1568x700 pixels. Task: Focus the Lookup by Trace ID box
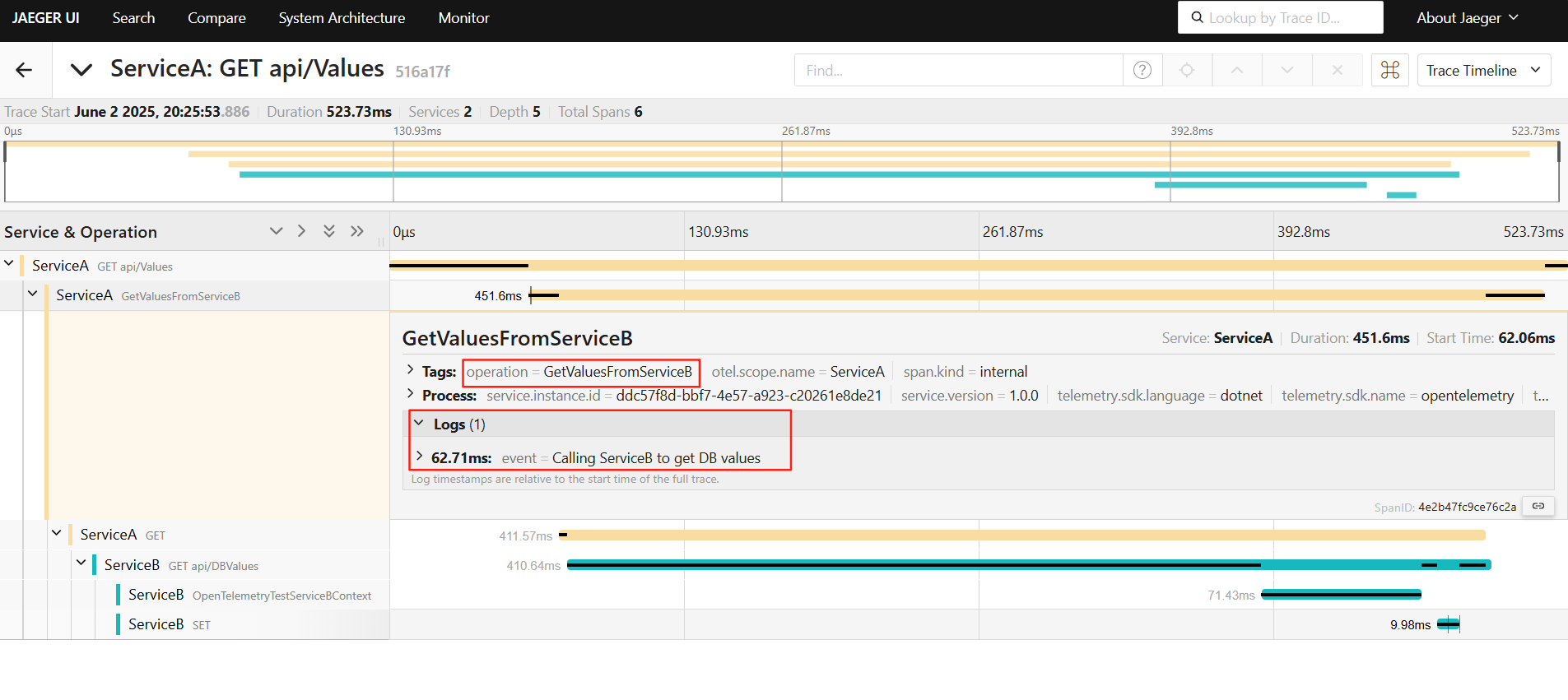[x=1281, y=17]
